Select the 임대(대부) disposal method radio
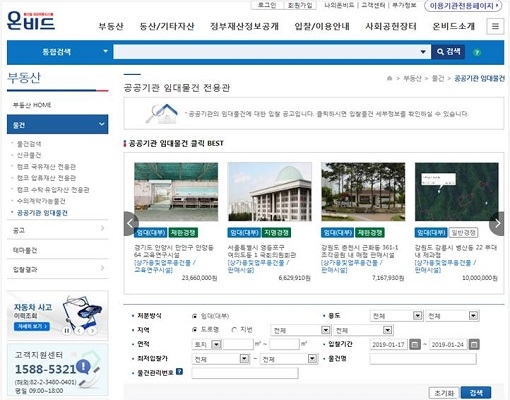 click(x=195, y=316)
